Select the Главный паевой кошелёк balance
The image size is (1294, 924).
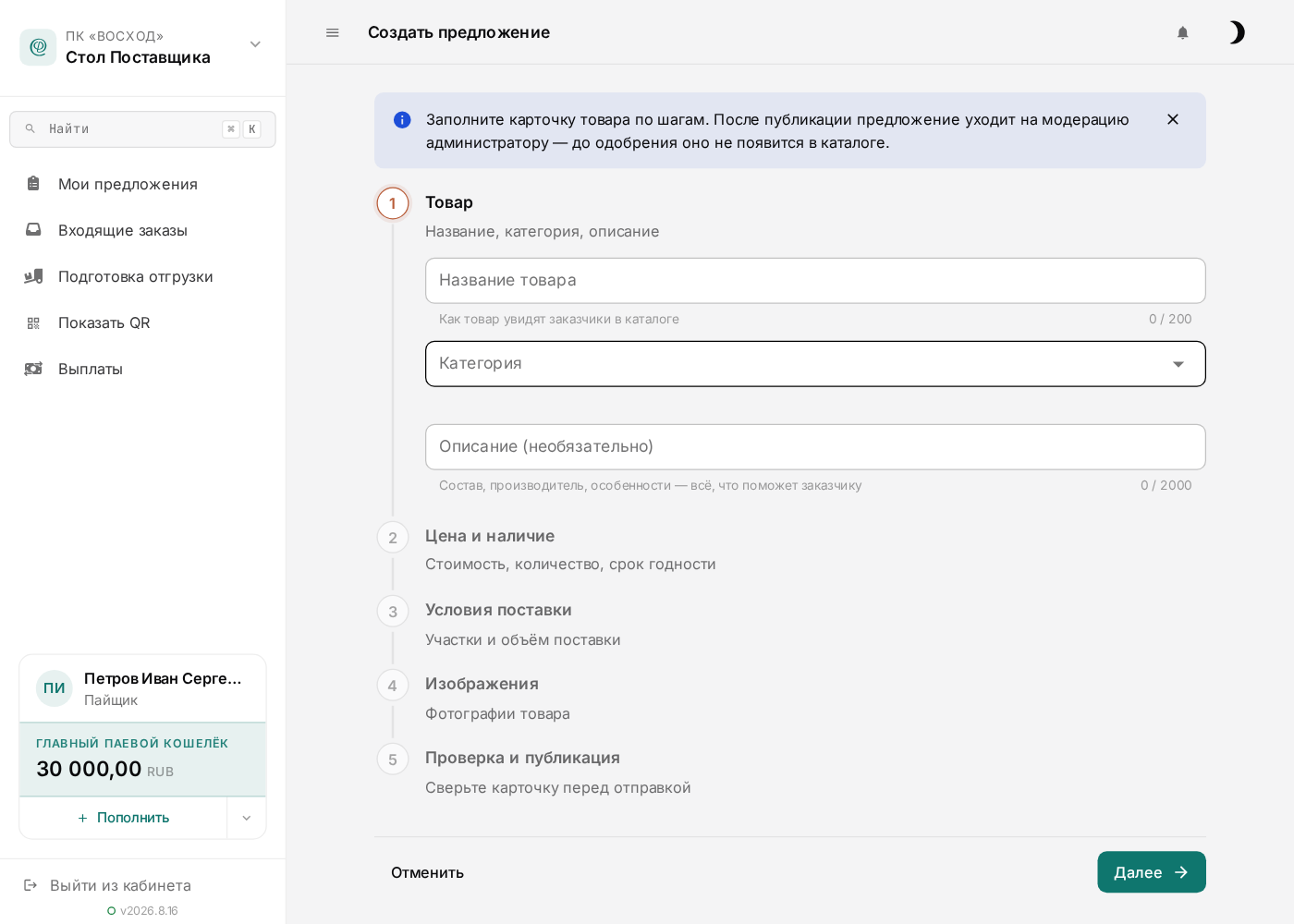point(142,760)
